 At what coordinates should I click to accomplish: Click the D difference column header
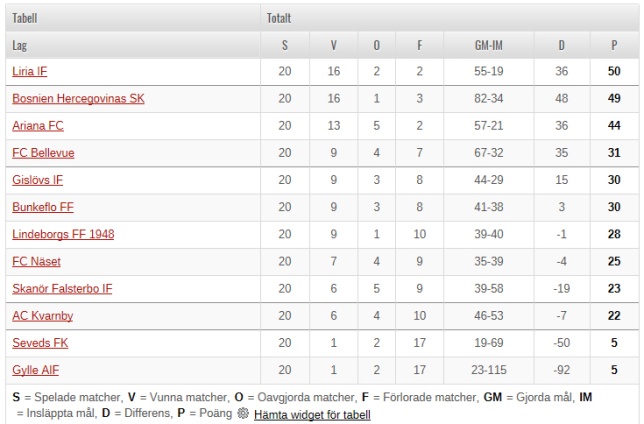[x=561, y=45]
